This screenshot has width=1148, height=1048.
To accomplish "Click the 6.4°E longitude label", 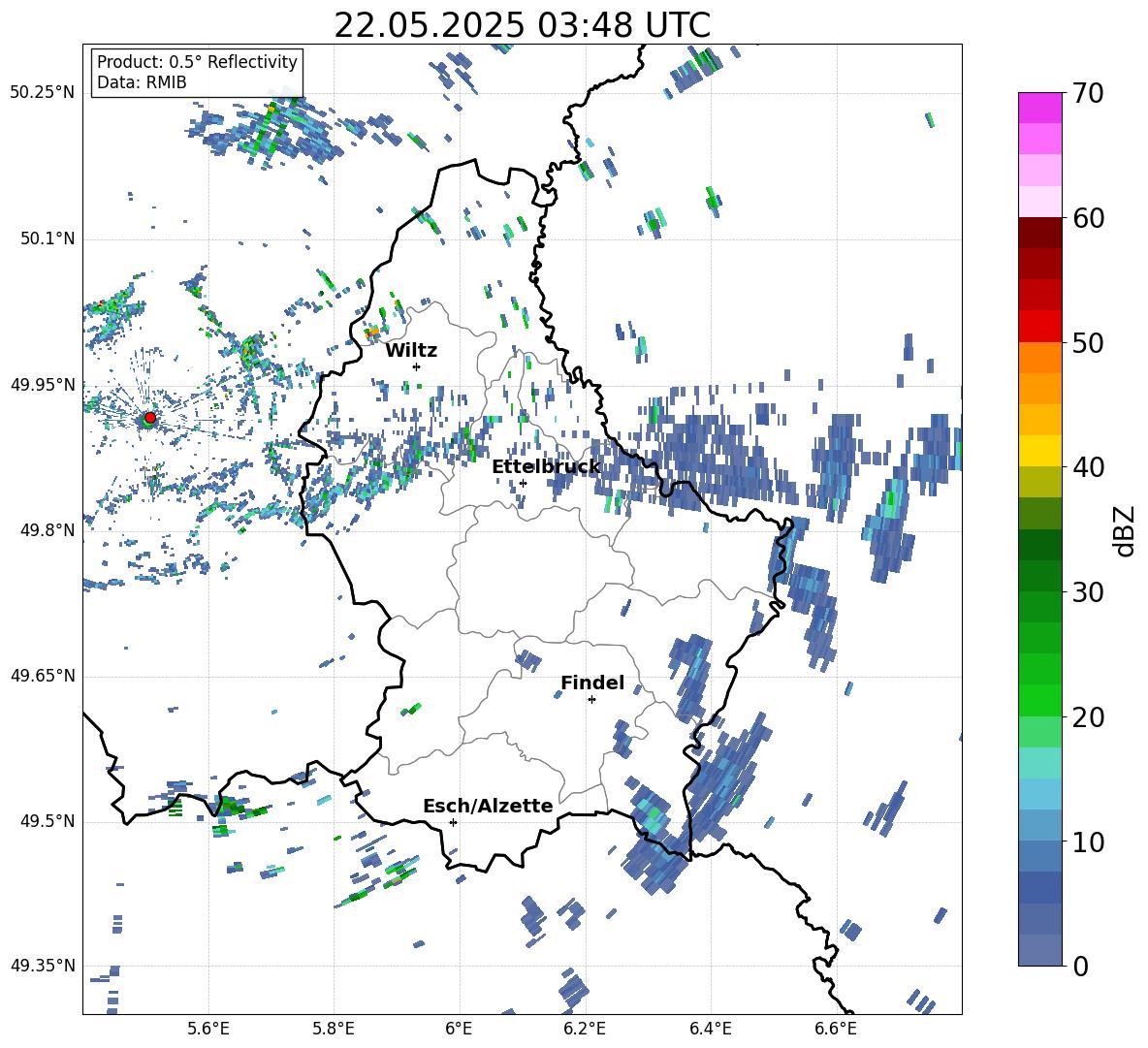I will (710, 1029).
